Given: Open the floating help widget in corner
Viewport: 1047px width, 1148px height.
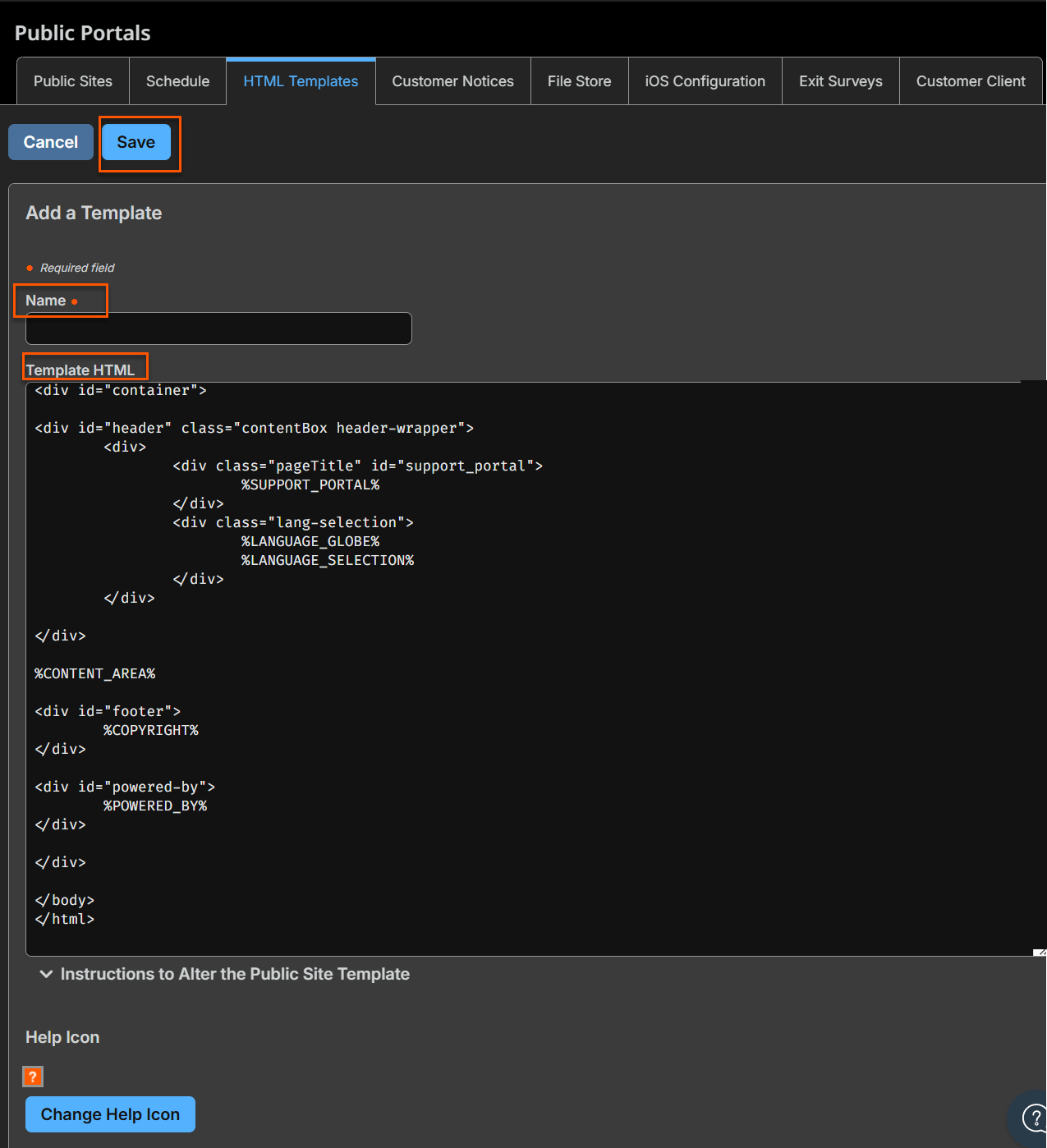Looking at the screenshot, I should 1033,1117.
